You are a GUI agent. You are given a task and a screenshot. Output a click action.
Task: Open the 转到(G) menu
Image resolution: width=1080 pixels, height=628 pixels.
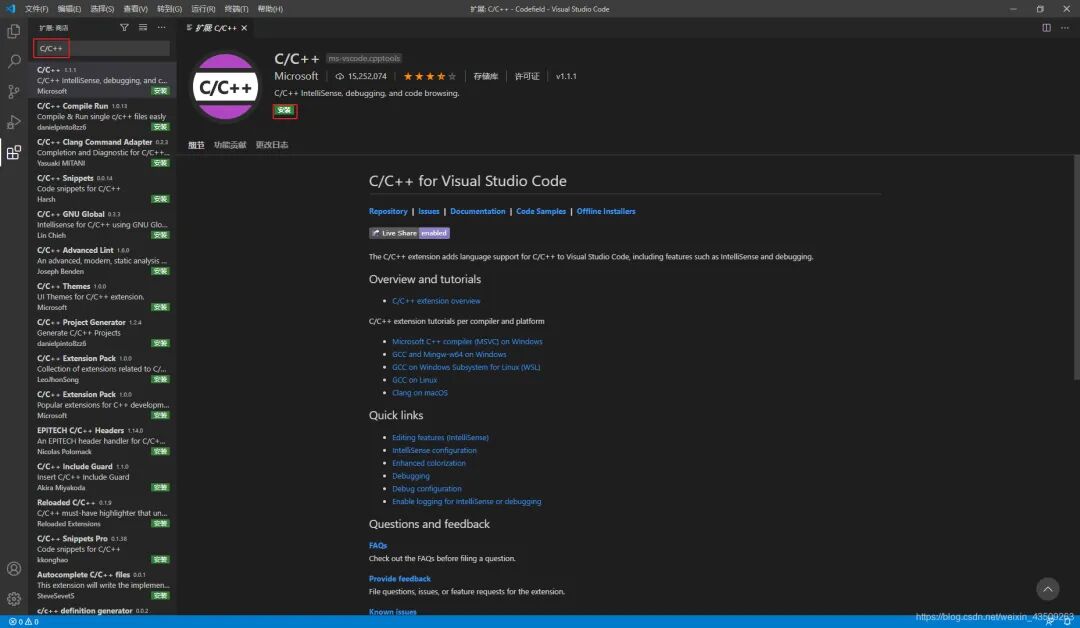point(169,9)
